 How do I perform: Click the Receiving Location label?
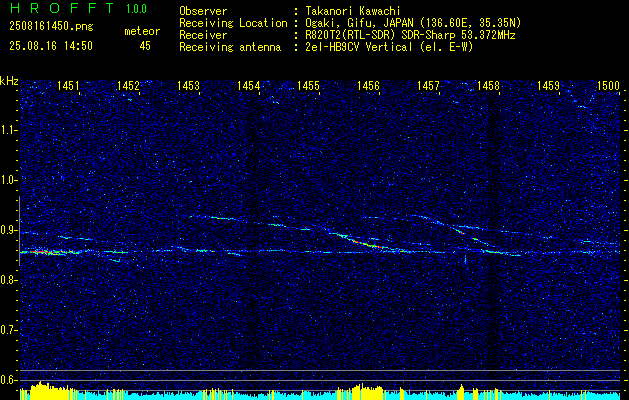tap(233, 23)
